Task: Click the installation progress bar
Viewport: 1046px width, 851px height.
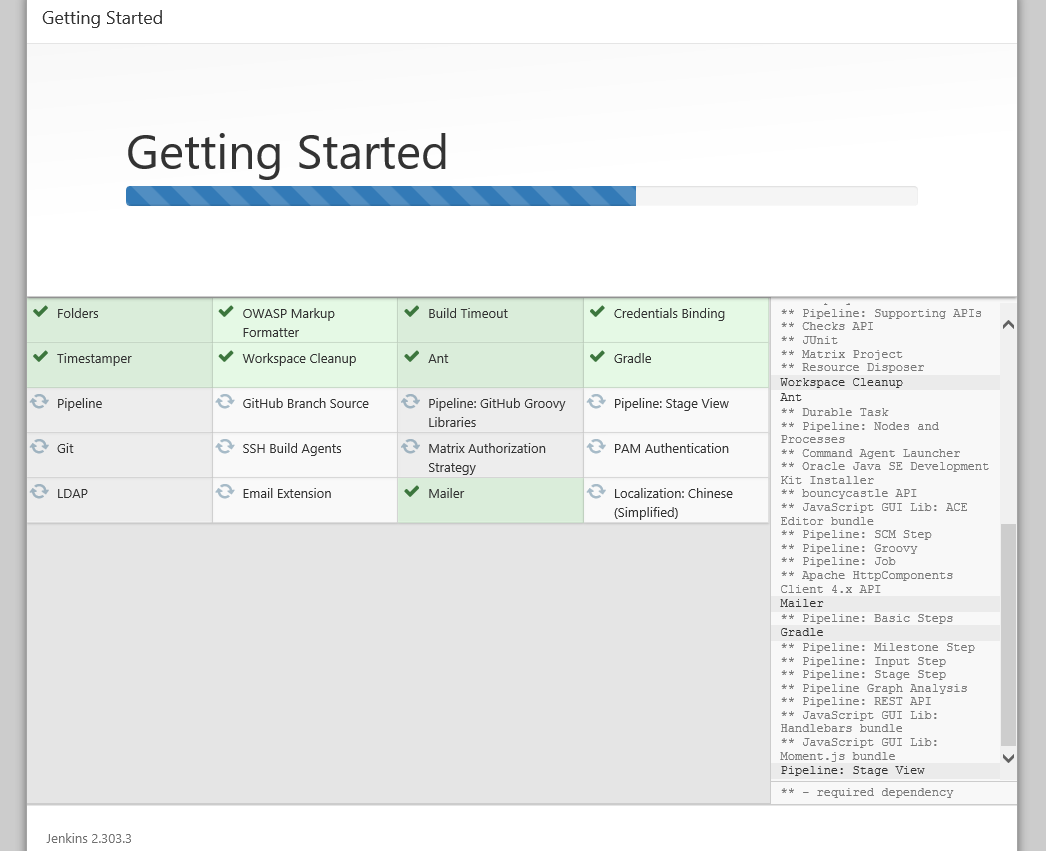Action: [522, 196]
